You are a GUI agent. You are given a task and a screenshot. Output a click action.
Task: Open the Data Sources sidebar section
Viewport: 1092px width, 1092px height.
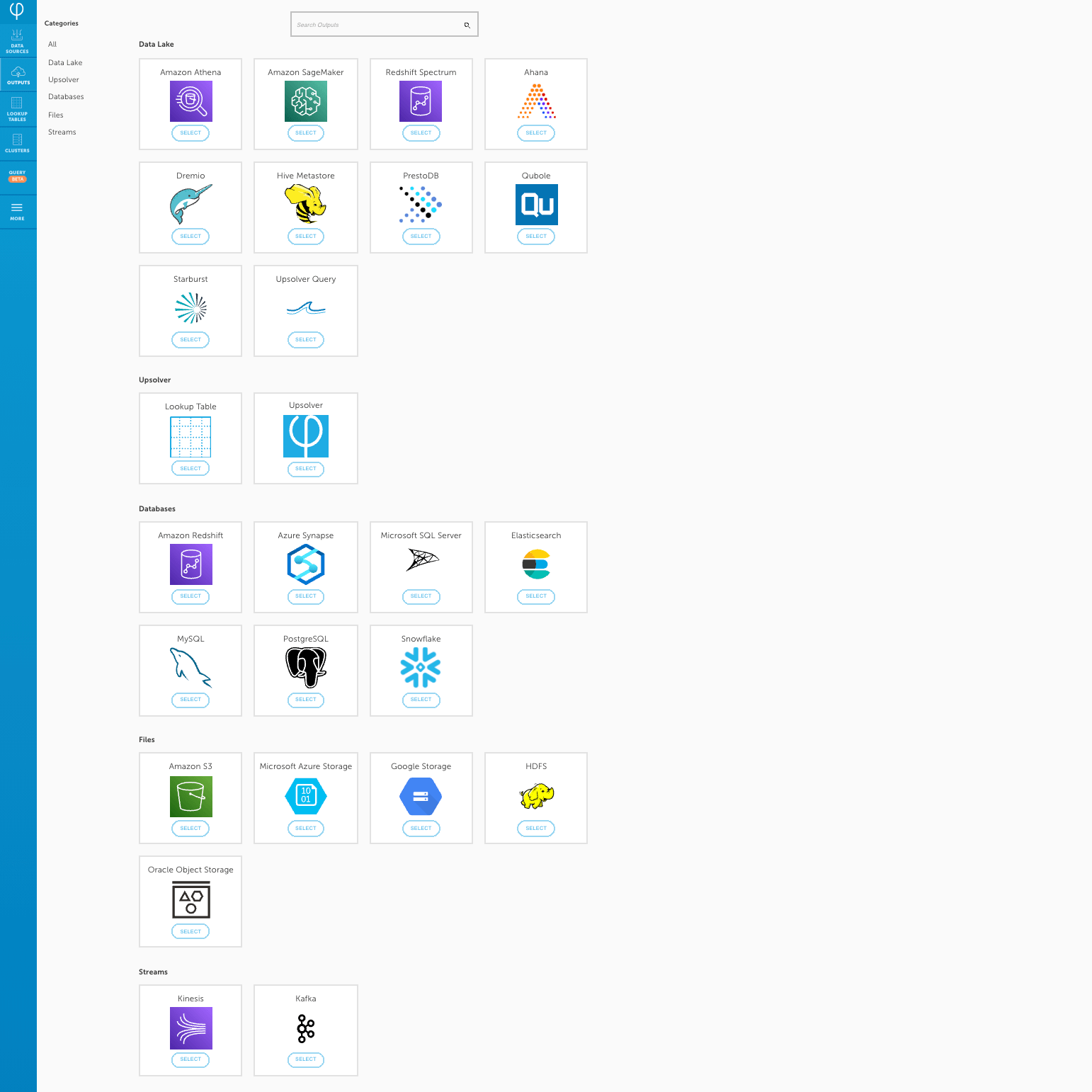click(x=18, y=41)
